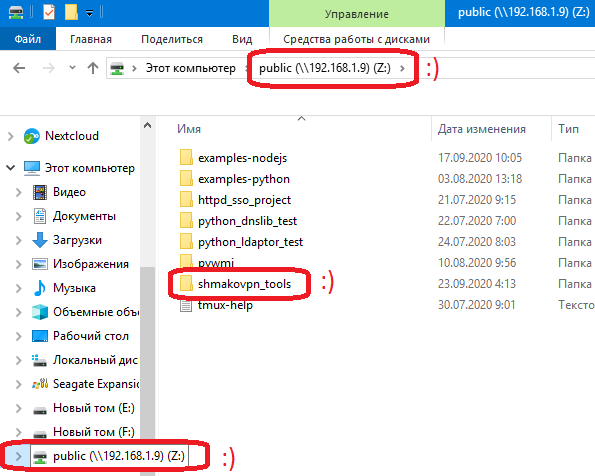The height and width of the screenshot is (476, 595).
Task: Select Средства работы с дисками tab
Action: (356, 39)
